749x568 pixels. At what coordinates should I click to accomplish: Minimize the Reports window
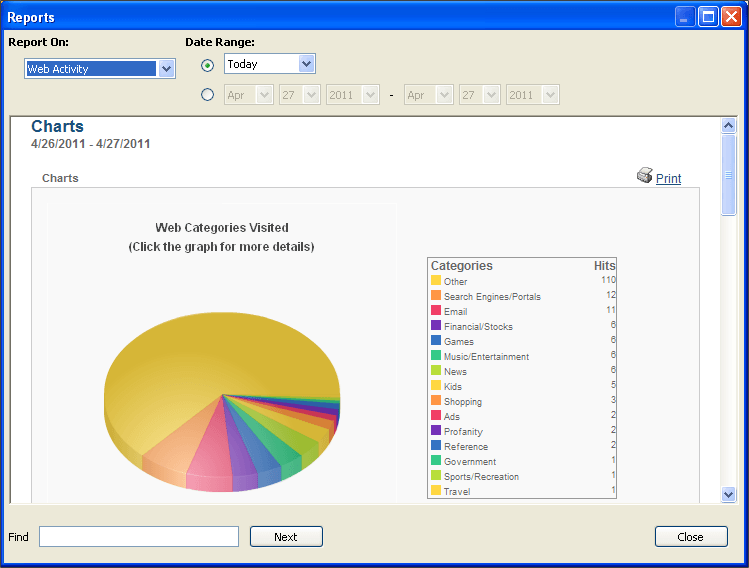click(685, 17)
